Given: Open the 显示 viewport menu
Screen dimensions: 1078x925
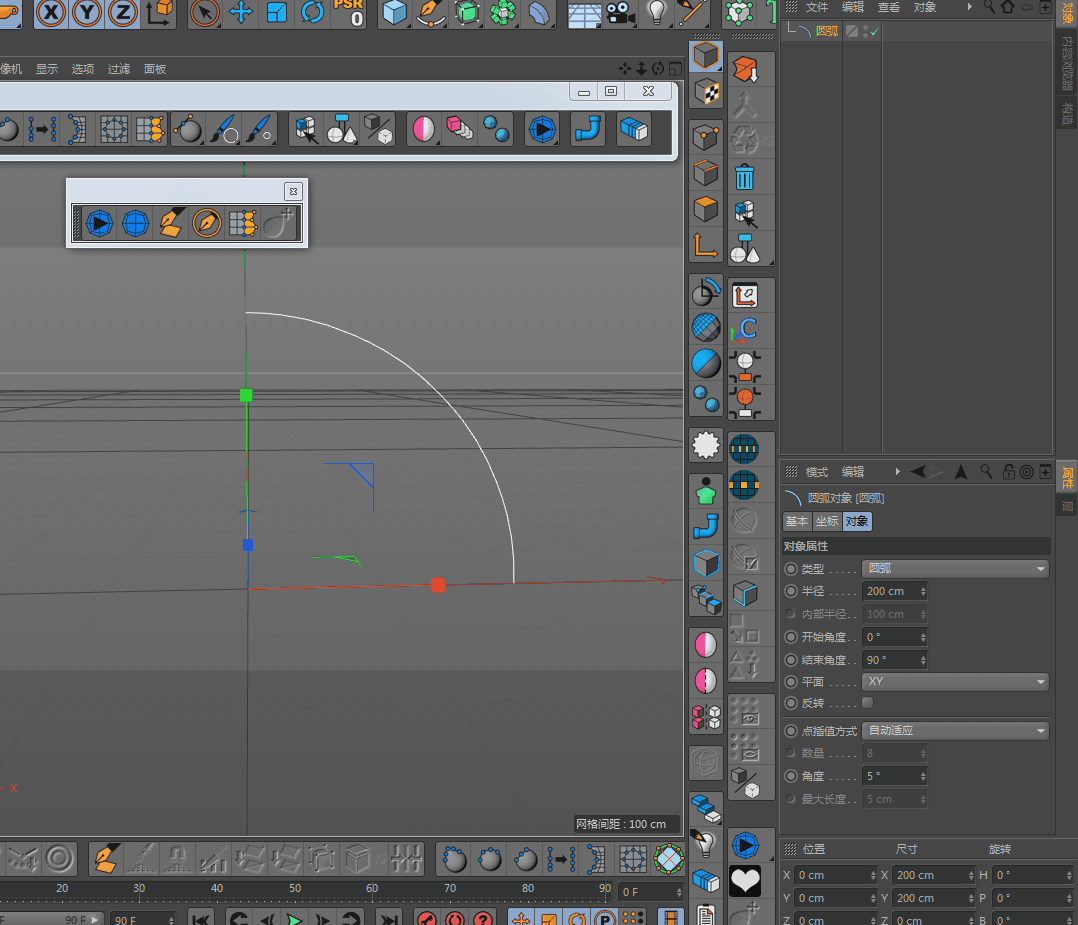Looking at the screenshot, I should click(x=47, y=69).
